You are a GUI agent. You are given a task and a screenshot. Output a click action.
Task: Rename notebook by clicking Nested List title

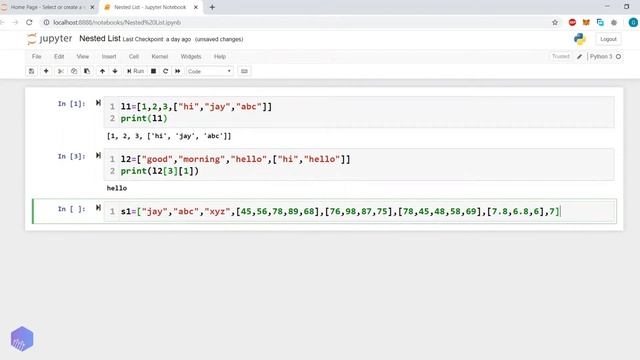click(100, 38)
